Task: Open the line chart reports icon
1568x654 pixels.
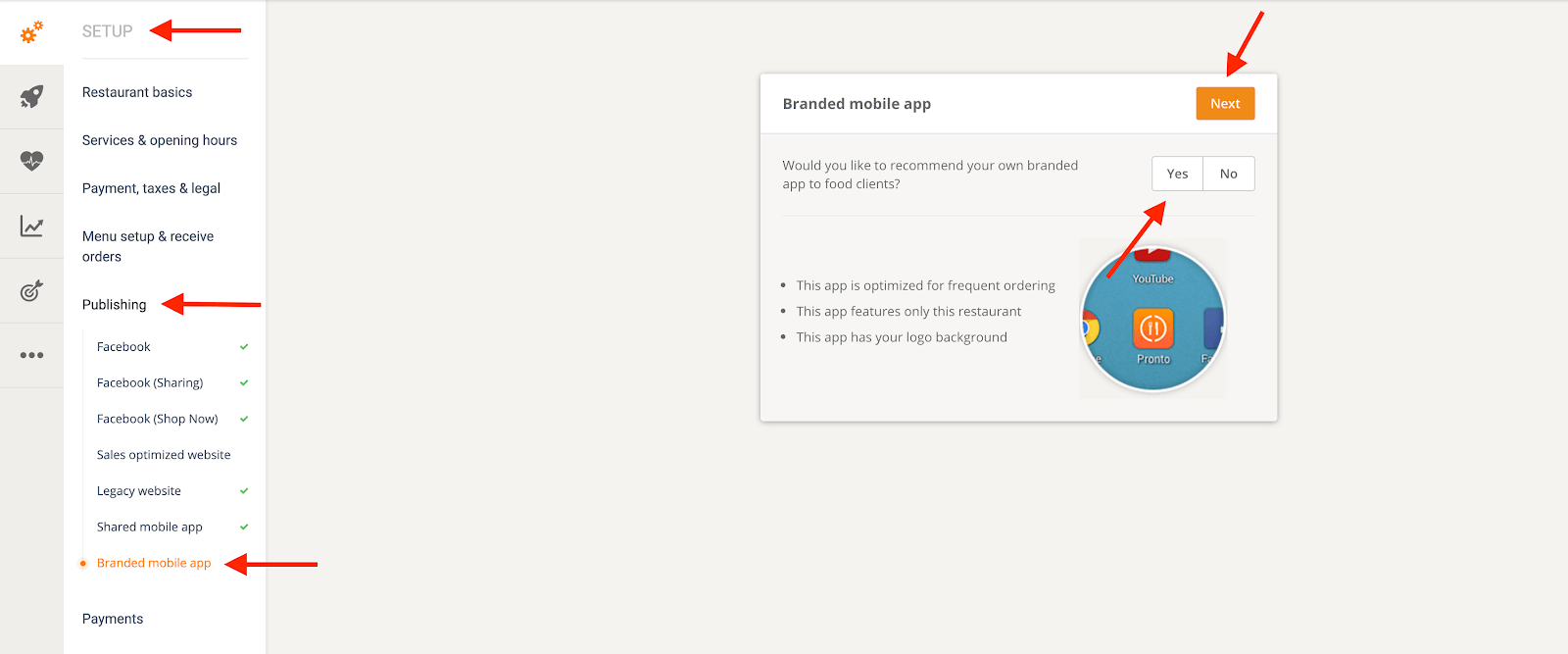Action: (x=31, y=226)
